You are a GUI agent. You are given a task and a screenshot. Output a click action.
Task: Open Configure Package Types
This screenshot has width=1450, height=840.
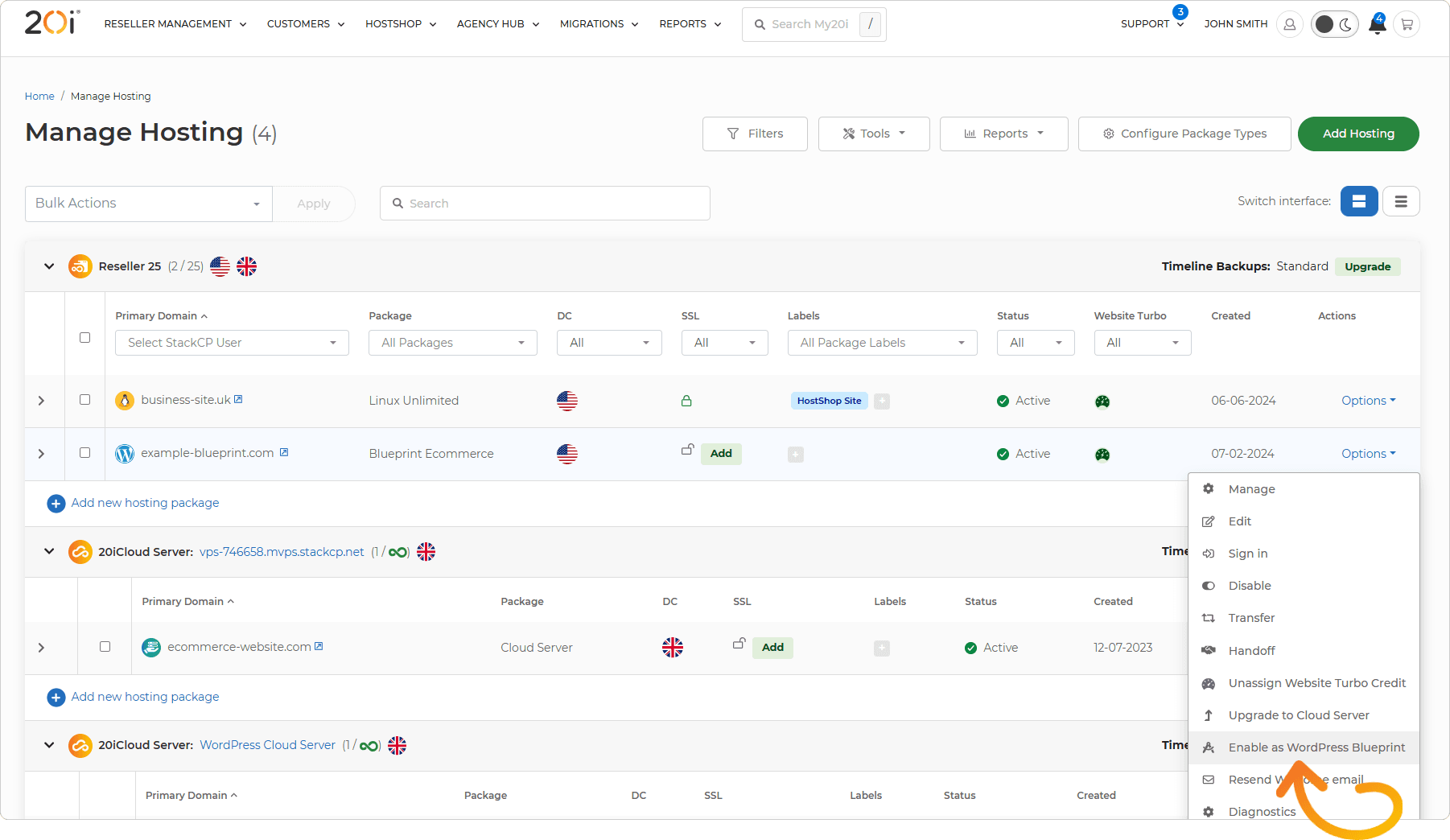[x=1184, y=134]
